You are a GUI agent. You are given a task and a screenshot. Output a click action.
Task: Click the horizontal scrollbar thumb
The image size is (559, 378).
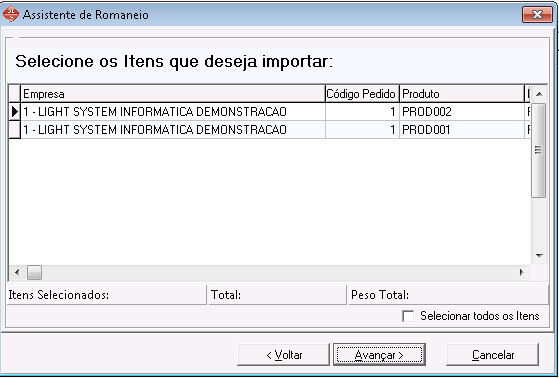[35, 273]
